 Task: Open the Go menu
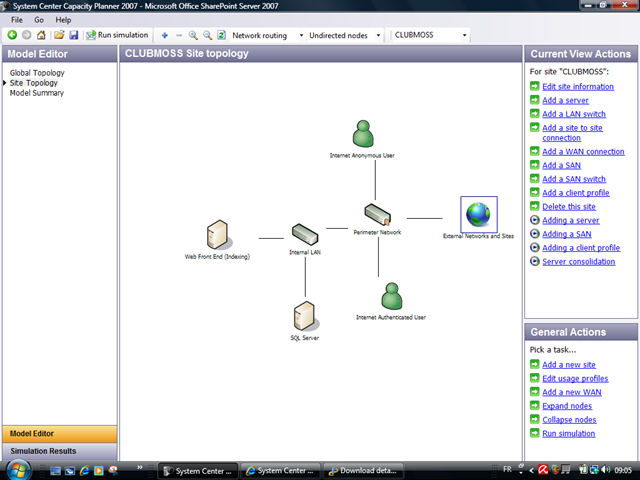pyautogui.click(x=39, y=20)
